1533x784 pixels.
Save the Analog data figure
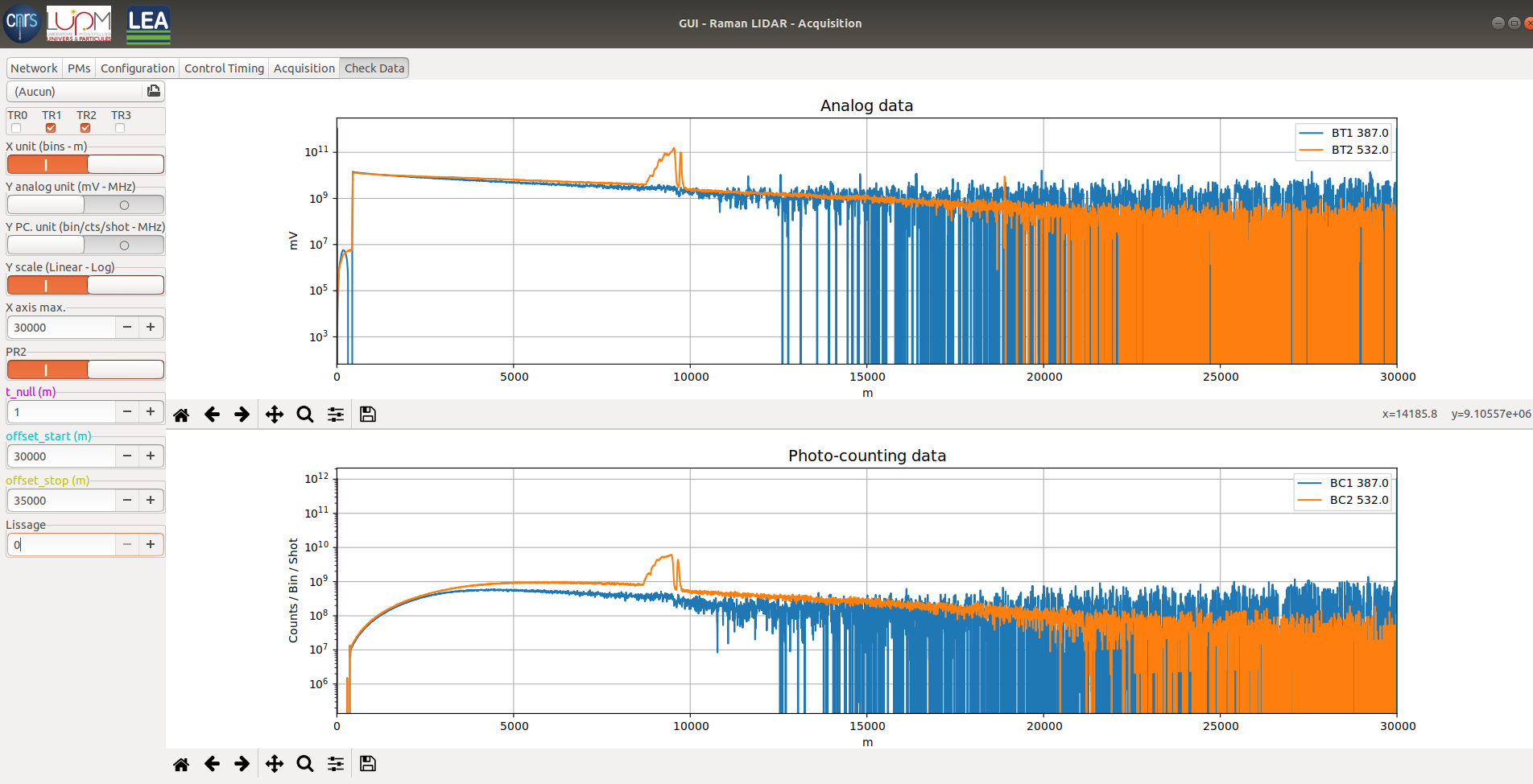(368, 415)
